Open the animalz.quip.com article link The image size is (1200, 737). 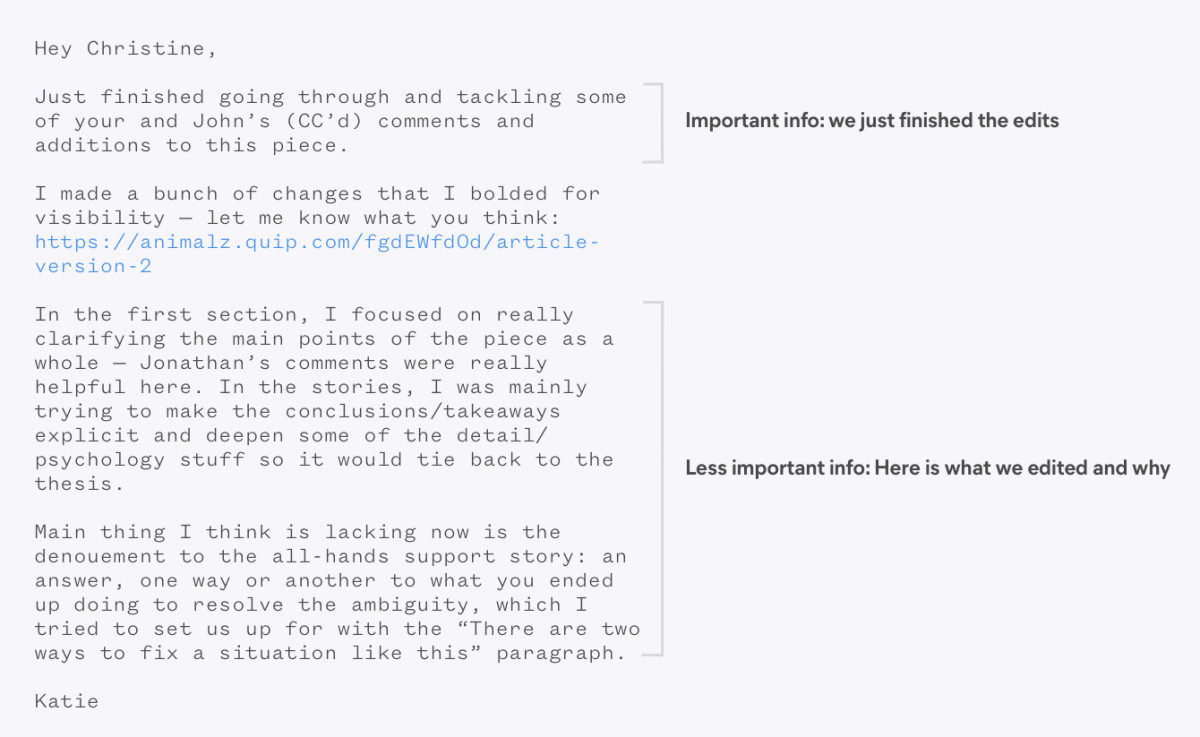[317, 242]
